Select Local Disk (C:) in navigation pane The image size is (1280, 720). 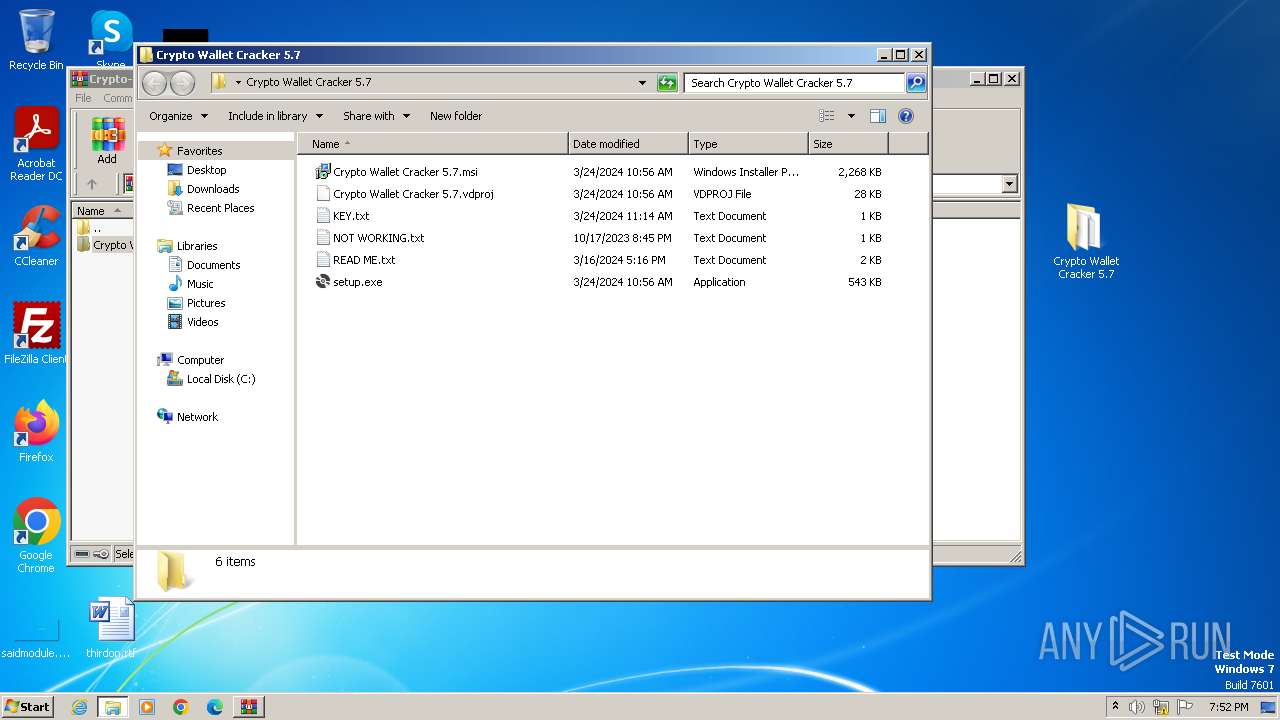220,379
